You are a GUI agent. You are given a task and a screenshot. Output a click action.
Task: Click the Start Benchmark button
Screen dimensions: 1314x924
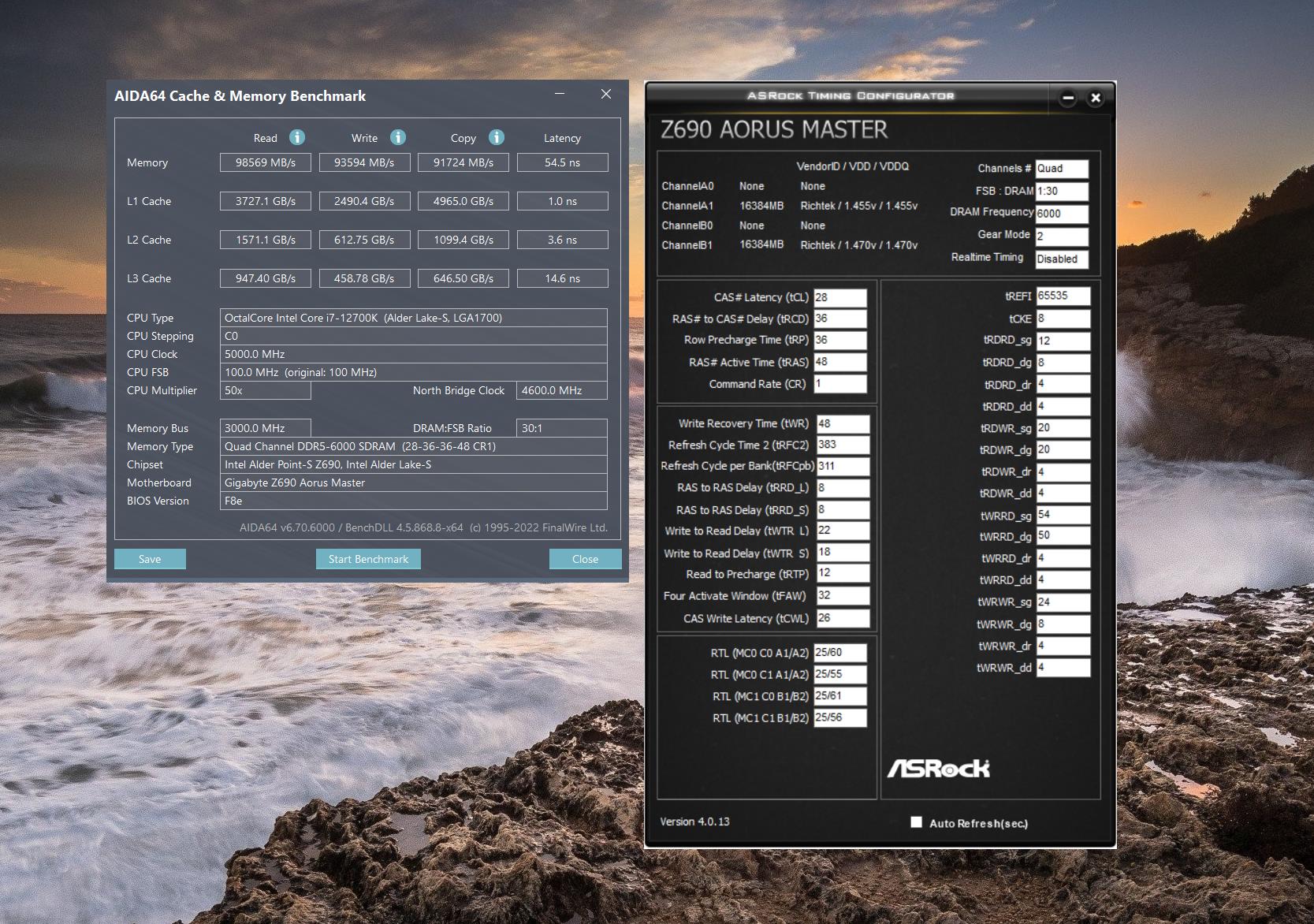click(x=368, y=559)
